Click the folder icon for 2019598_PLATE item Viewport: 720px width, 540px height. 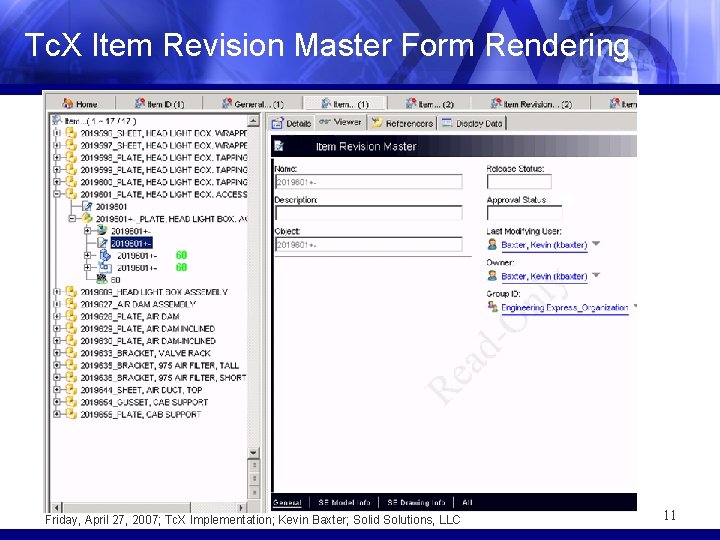71,158
